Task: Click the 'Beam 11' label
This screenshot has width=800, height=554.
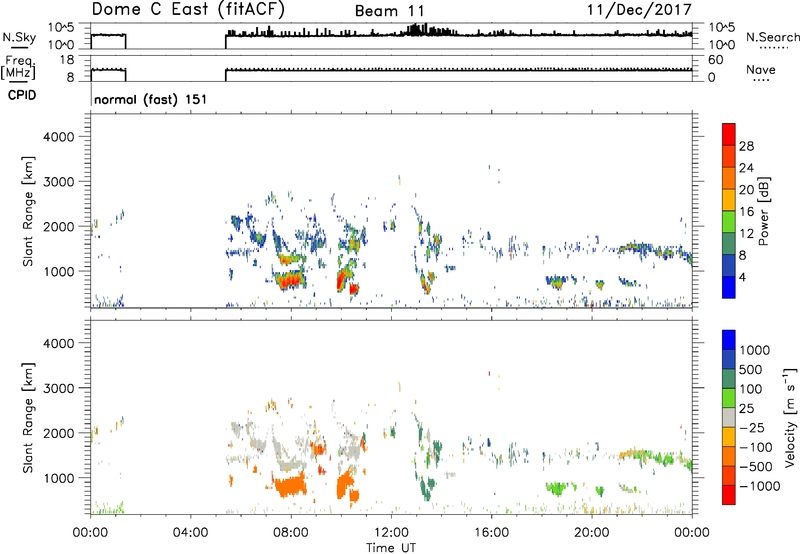Action: (x=389, y=11)
